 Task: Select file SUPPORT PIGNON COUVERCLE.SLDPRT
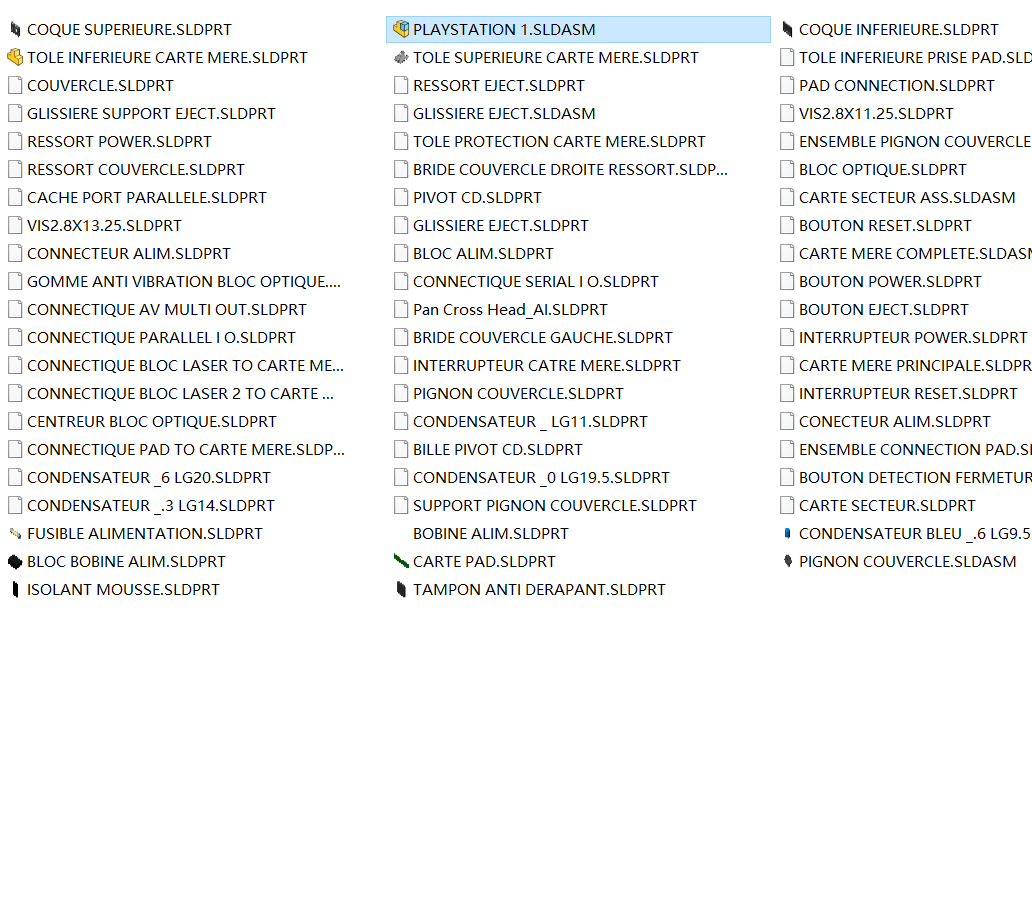click(x=554, y=505)
